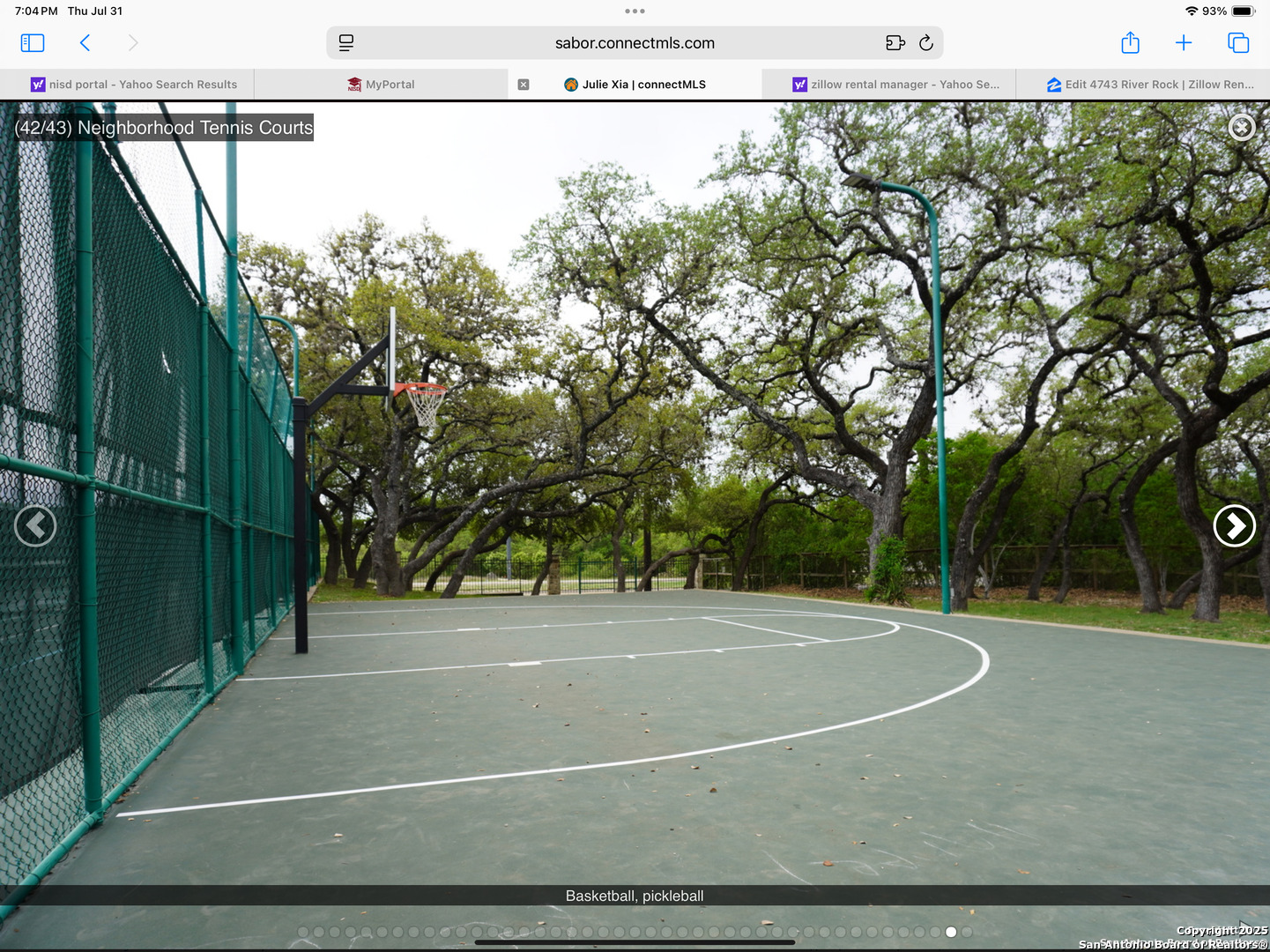
Task: Show next photo with right arrow
Action: point(1234,526)
